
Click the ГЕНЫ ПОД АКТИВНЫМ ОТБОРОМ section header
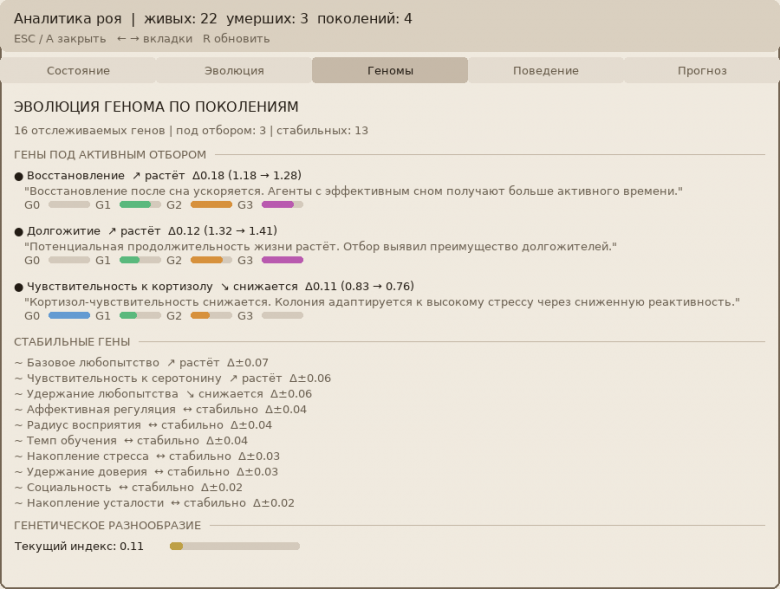pos(110,155)
